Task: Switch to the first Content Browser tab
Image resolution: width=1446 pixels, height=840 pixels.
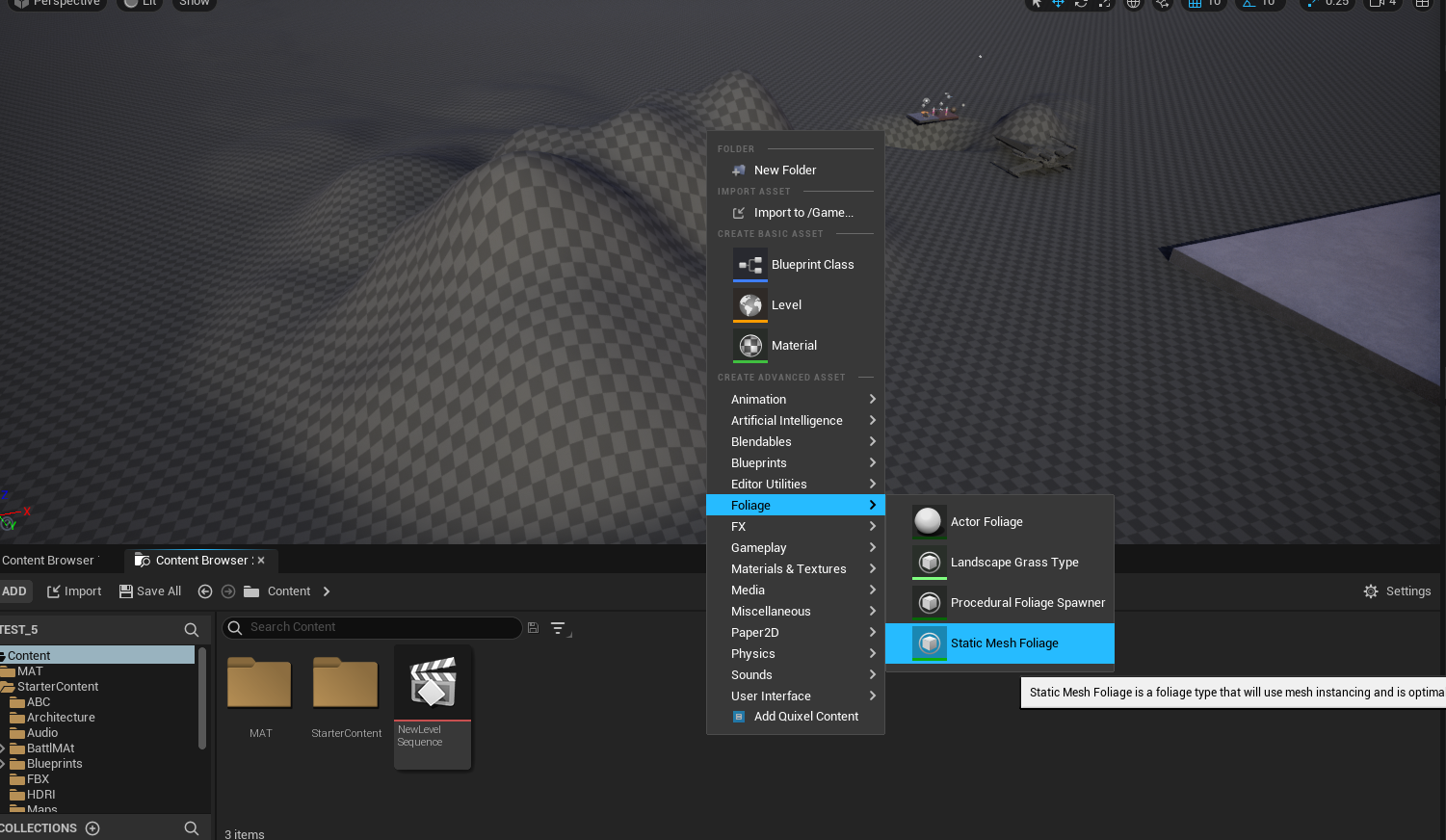Action: [48, 560]
